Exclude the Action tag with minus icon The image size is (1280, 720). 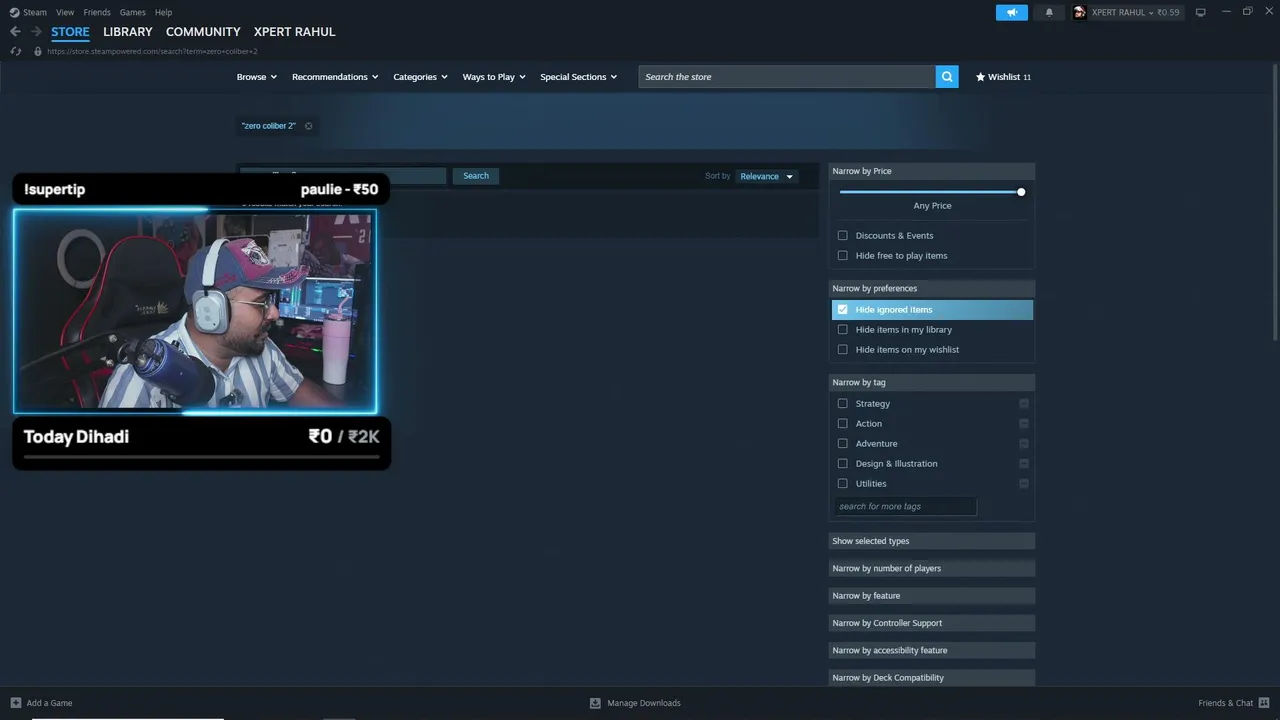[x=1024, y=424]
